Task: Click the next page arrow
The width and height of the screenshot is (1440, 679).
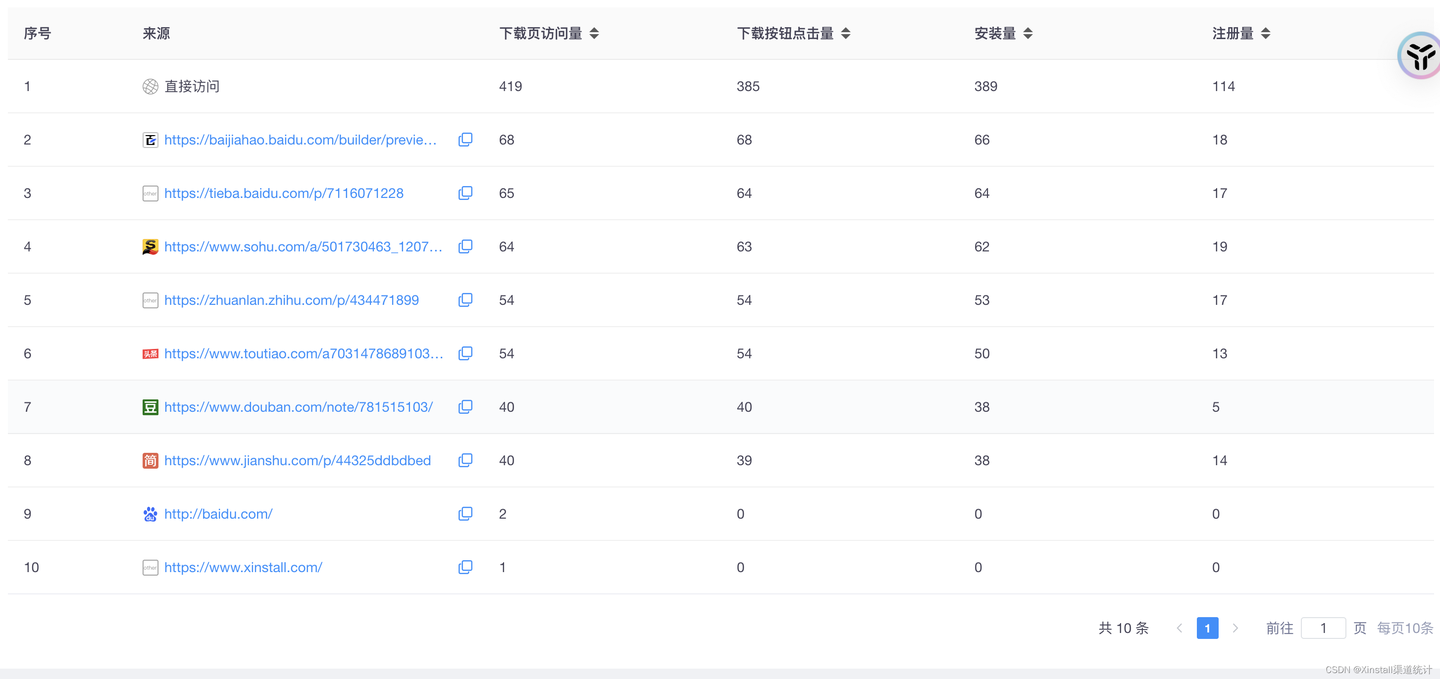Action: coord(1236,627)
